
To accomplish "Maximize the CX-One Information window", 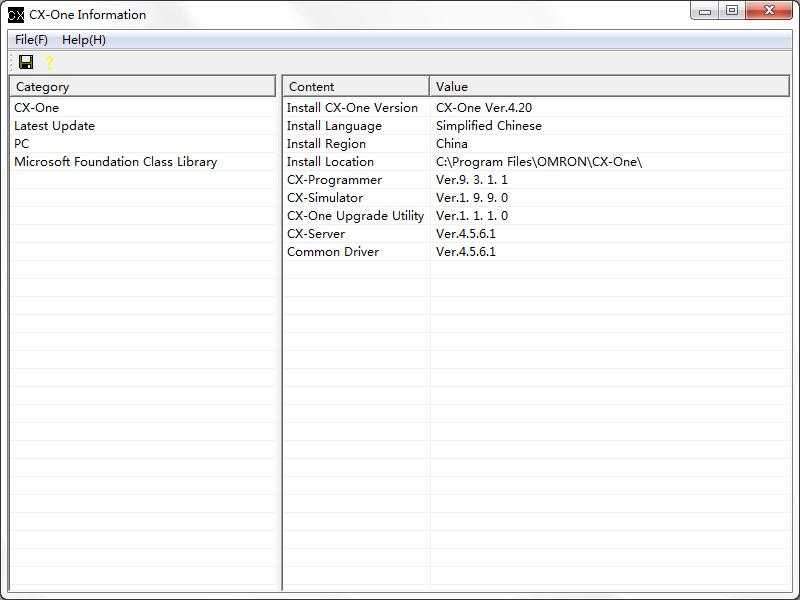I will [x=732, y=11].
